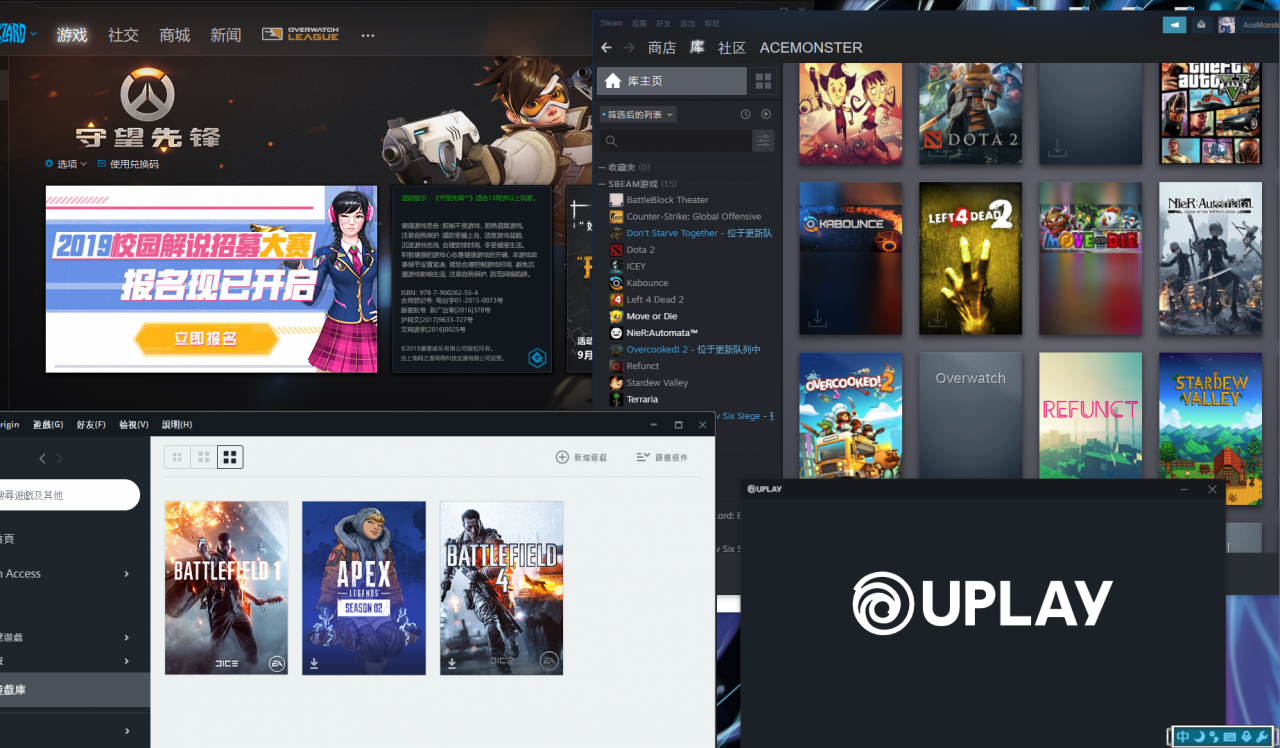This screenshot has width=1280, height=748.
Task: Click download icon on Battlefield 4 cover
Action: coord(452,662)
